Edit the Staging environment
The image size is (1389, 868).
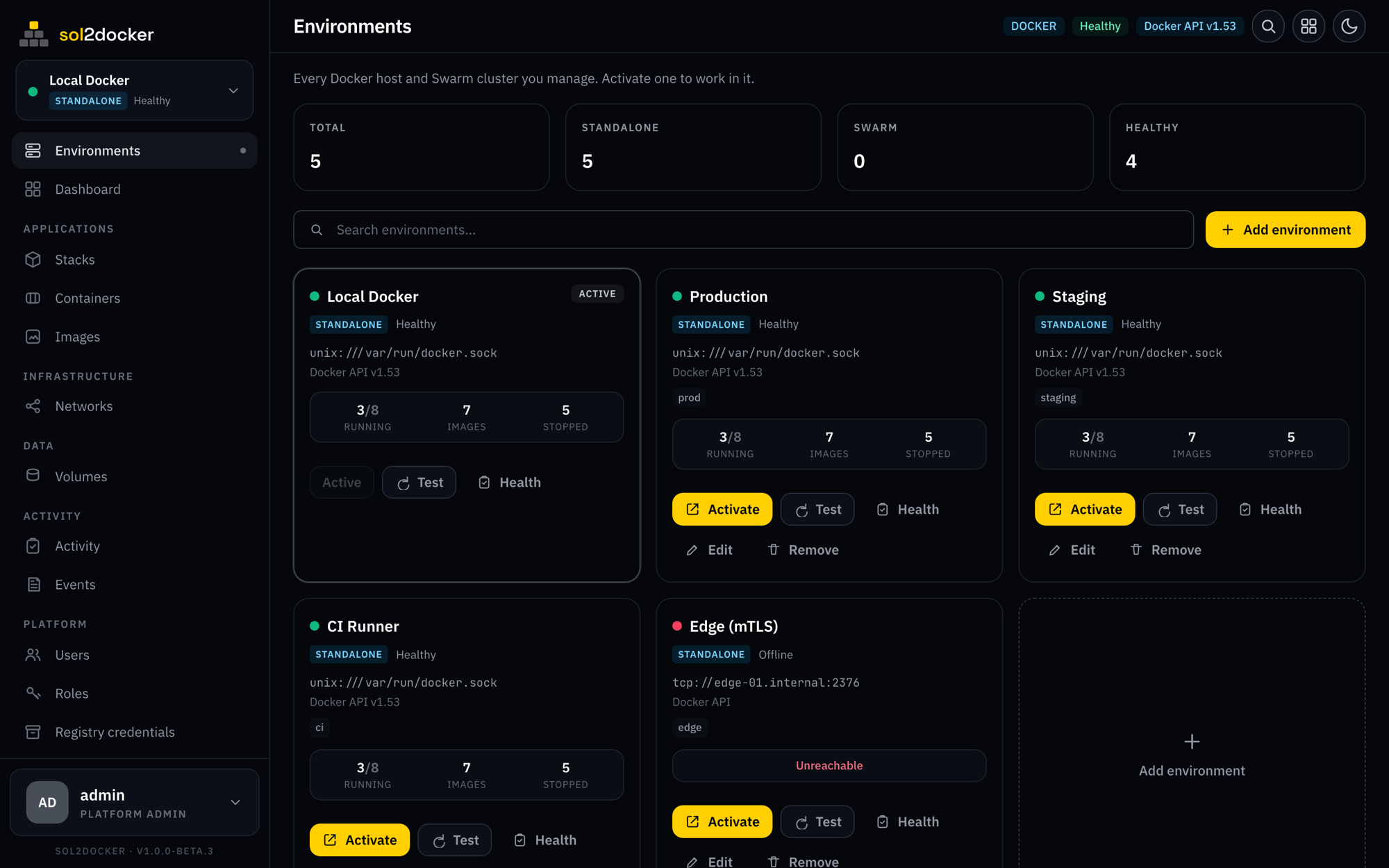(x=1072, y=550)
